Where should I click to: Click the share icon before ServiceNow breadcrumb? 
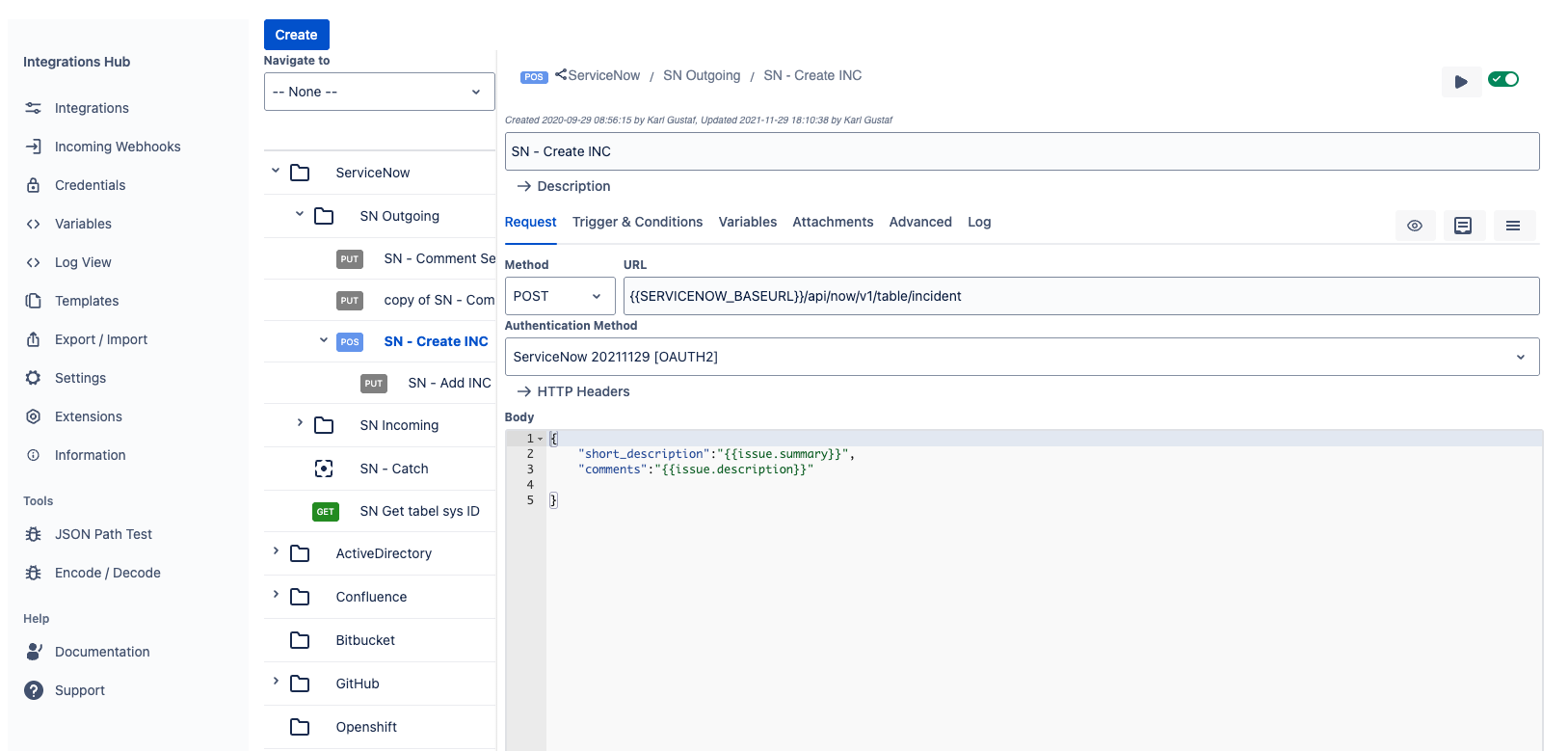[561, 74]
